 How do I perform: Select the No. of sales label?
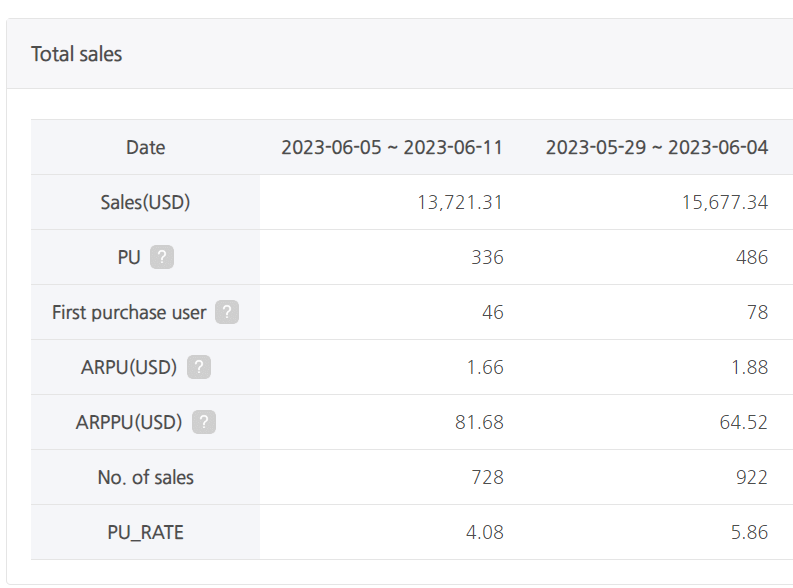tap(146, 477)
